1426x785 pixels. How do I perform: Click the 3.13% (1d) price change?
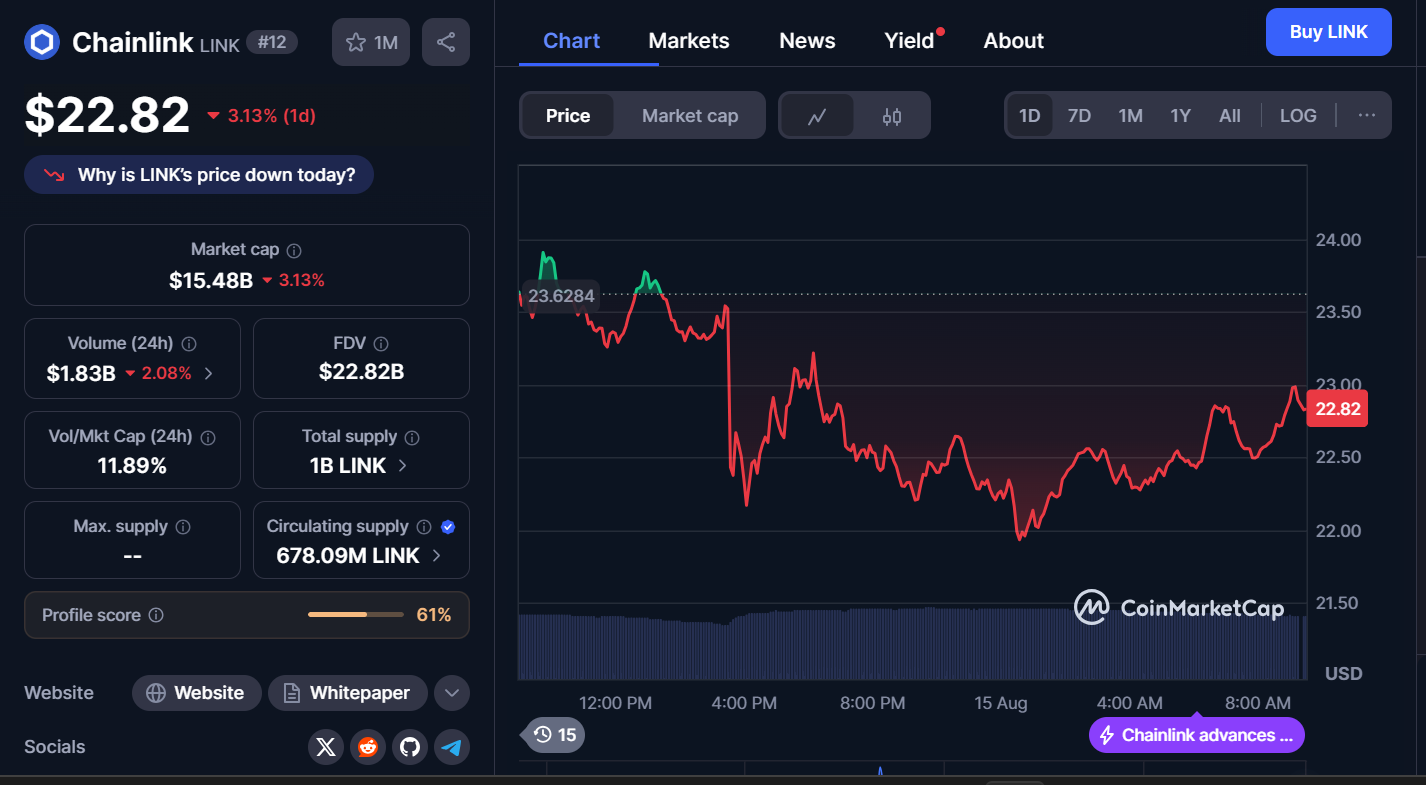(x=261, y=116)
